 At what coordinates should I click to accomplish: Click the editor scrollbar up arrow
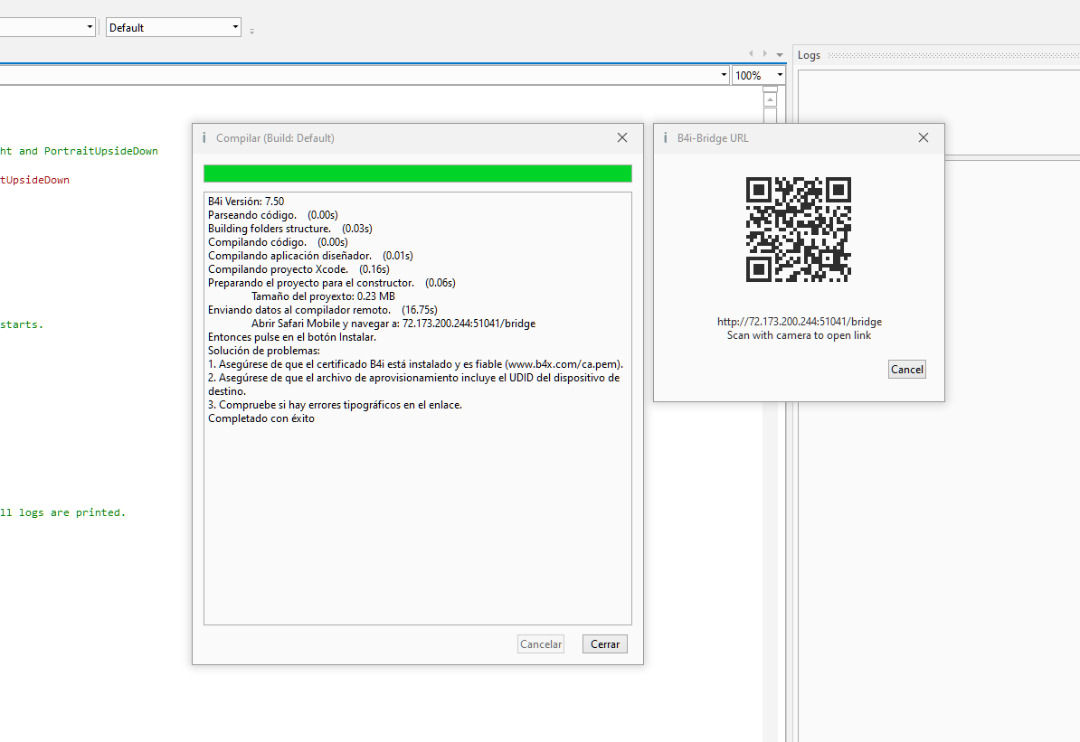tap(770, 100)
